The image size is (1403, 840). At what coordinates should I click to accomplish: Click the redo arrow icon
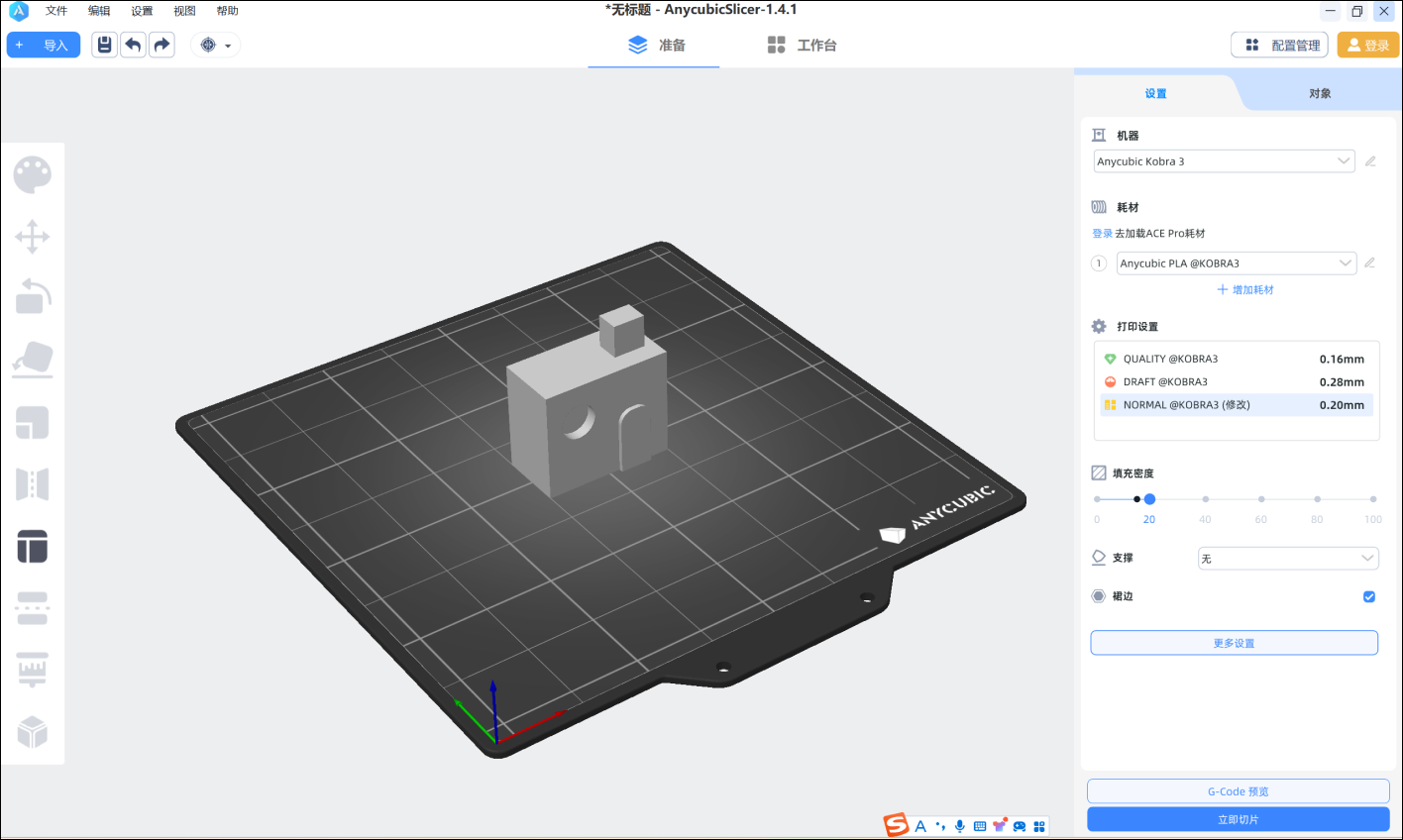click(x=162, y=45)
